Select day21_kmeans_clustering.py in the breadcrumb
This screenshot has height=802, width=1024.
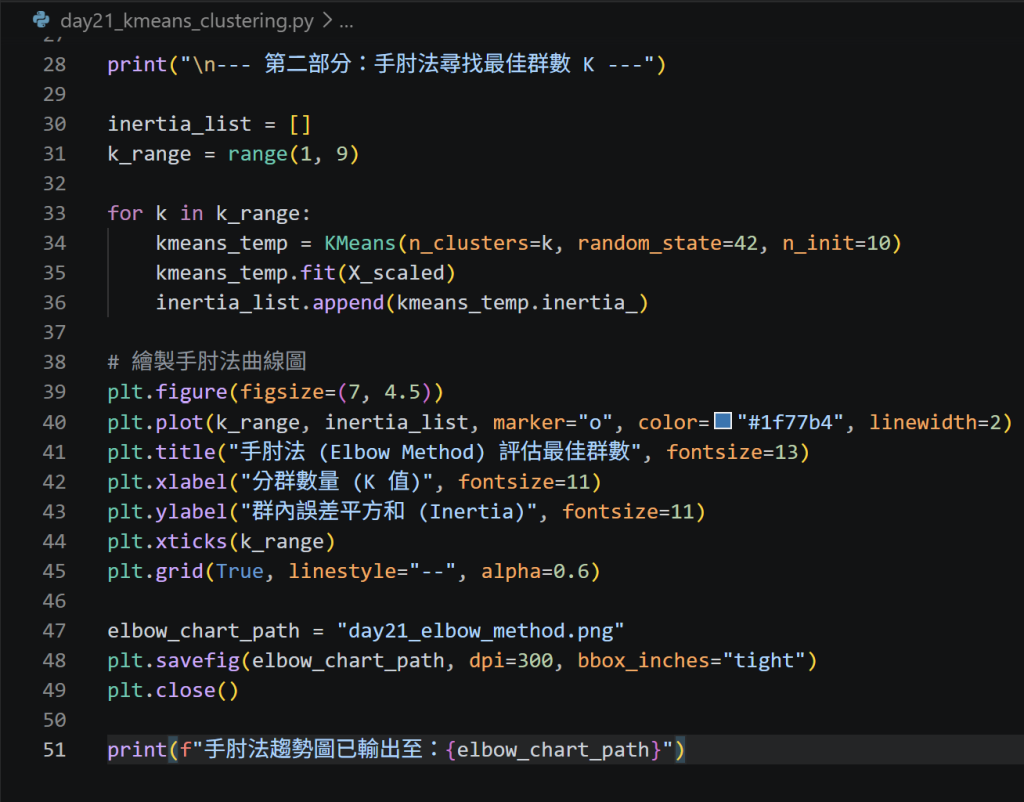coord(187,21)
